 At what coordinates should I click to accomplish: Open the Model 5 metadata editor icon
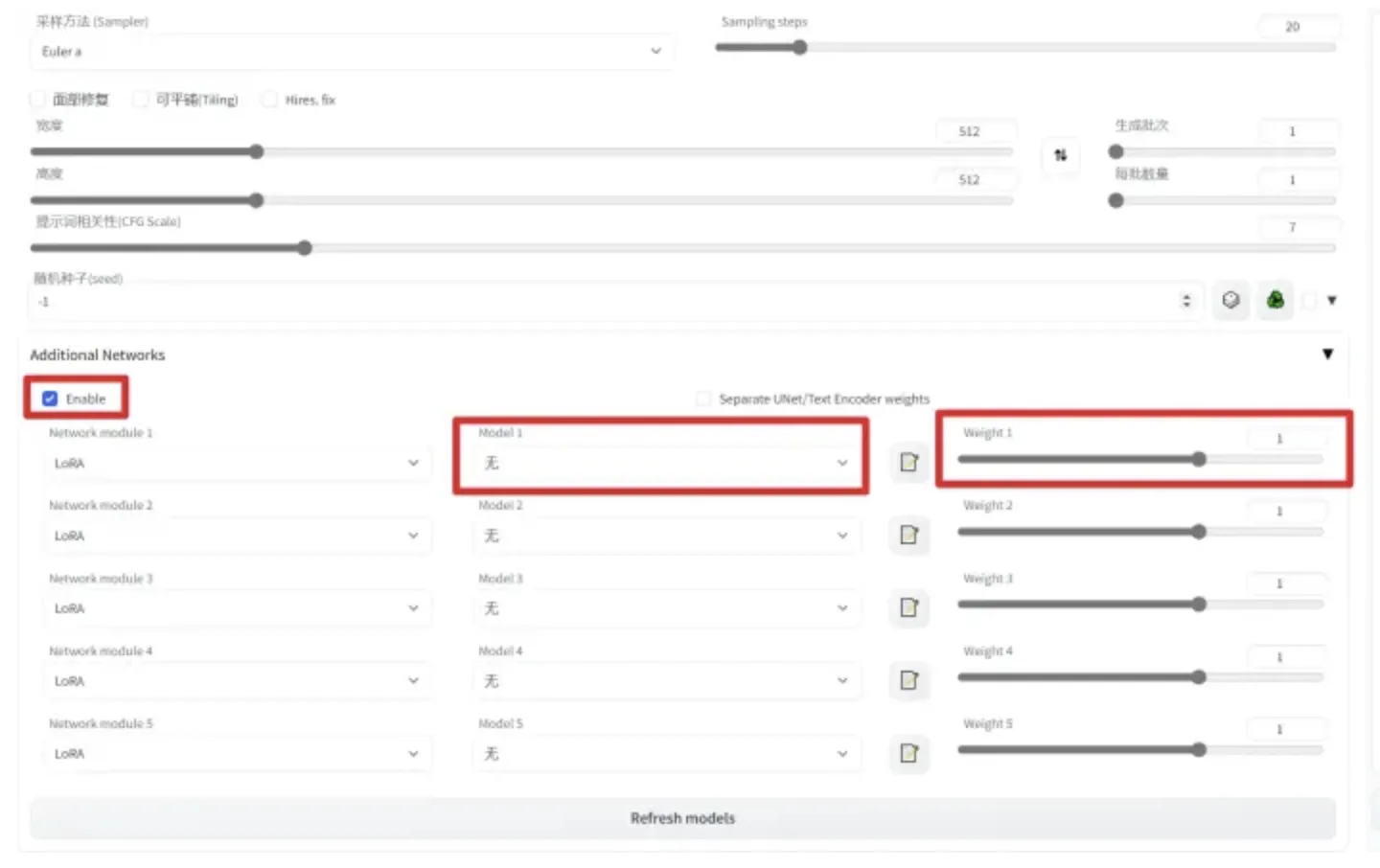click(908, 753)
